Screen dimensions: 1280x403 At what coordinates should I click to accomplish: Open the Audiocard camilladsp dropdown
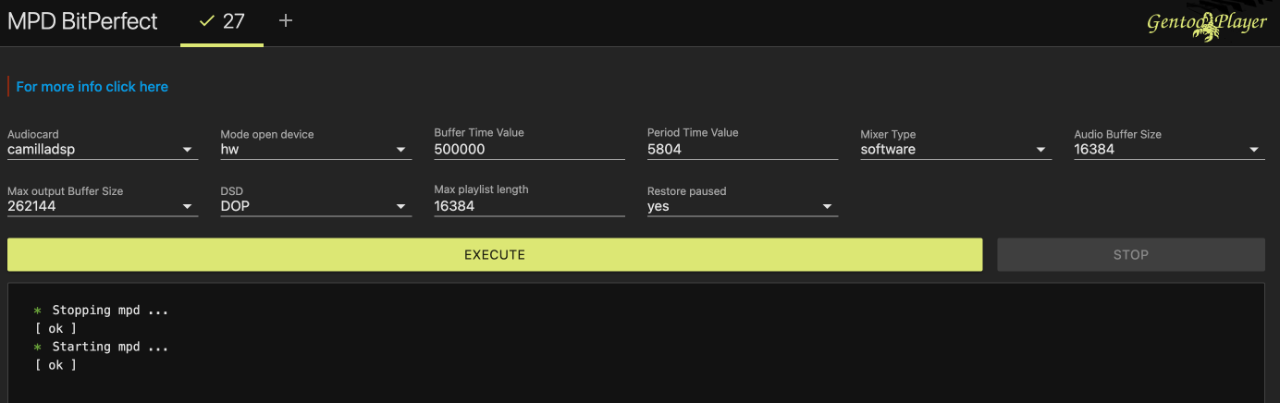click(102, 149)
